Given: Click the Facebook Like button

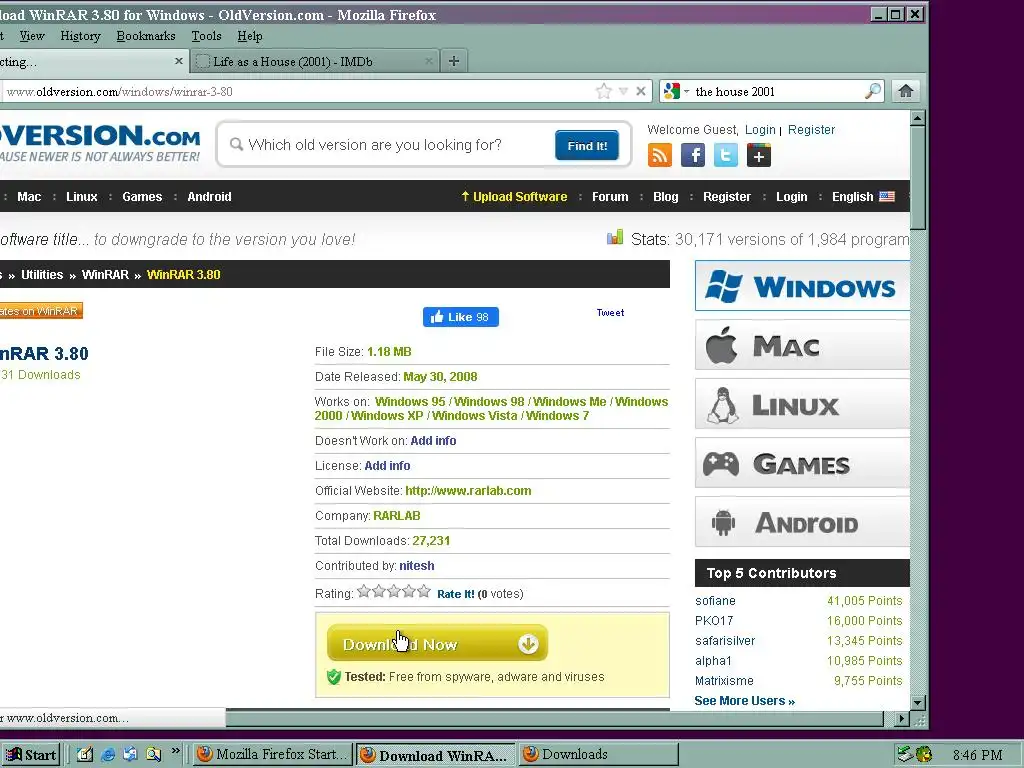Looking at the screenshot, I should point(460,317).
